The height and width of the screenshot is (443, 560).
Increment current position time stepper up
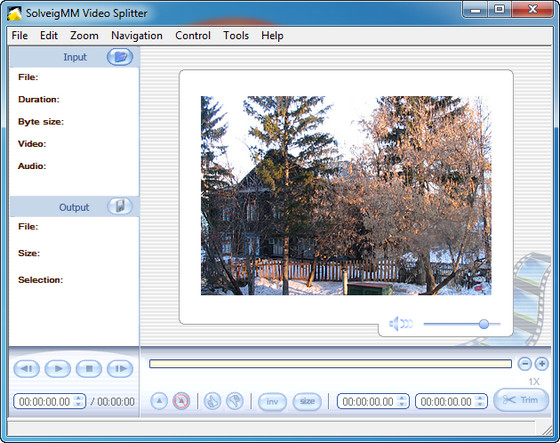tap(78, 398)
